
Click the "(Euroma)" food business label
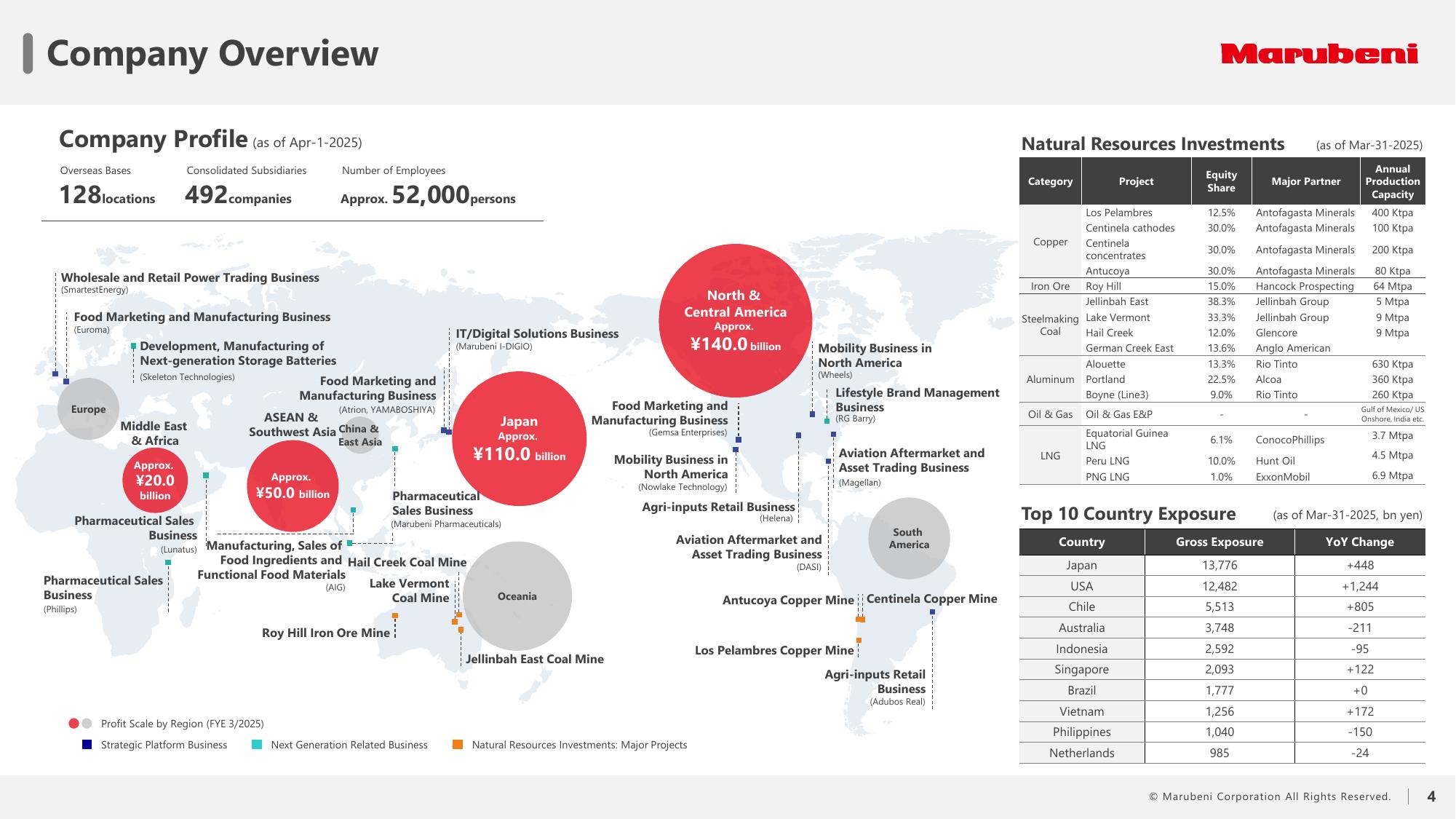[92, 330]
